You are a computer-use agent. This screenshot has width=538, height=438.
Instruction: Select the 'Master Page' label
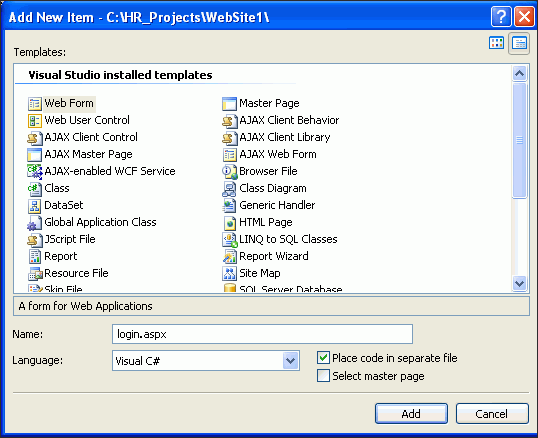pyautogui.click(x=269, y=103)
